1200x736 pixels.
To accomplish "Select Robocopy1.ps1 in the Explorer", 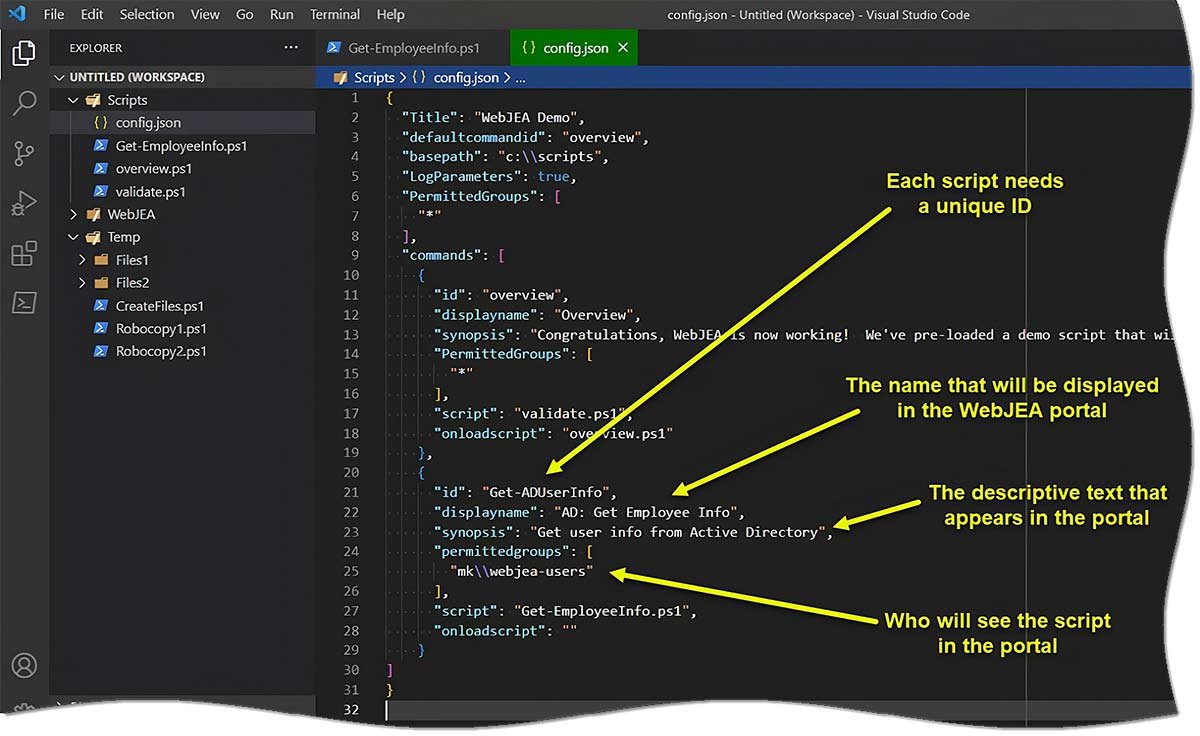I will (160, 328).
